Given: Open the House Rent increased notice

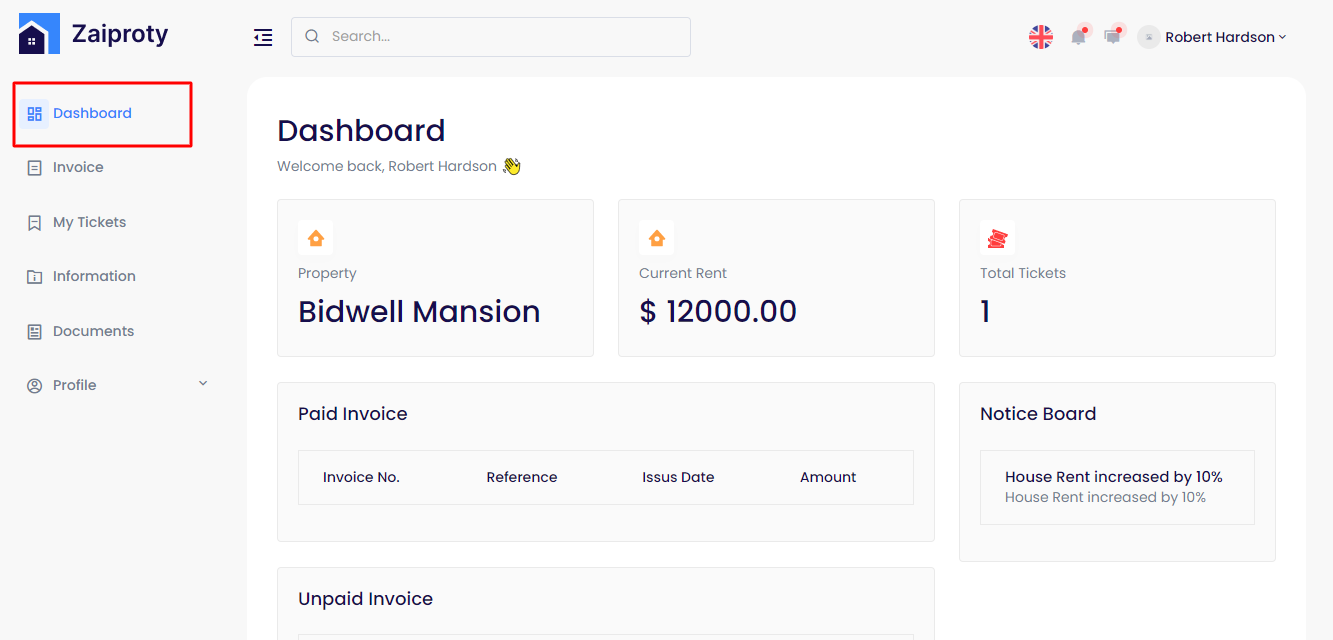Looking at the screenshot, I should (x=1114, y=477).
